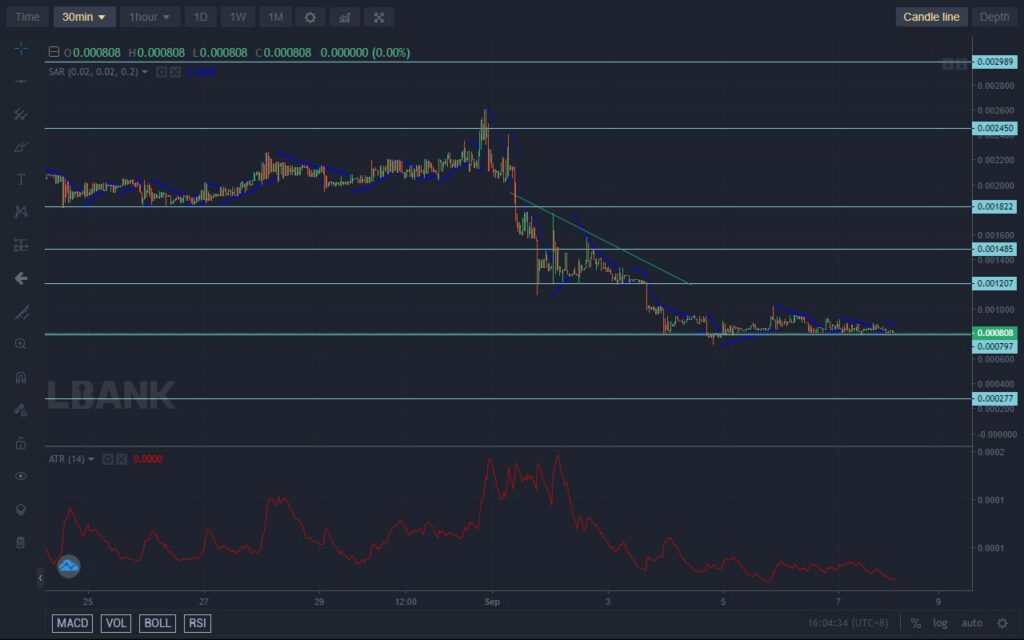The height and width of the screenshot is (640, 1024).
Task: Activate the zoom in tool
Action: [21, 344]
